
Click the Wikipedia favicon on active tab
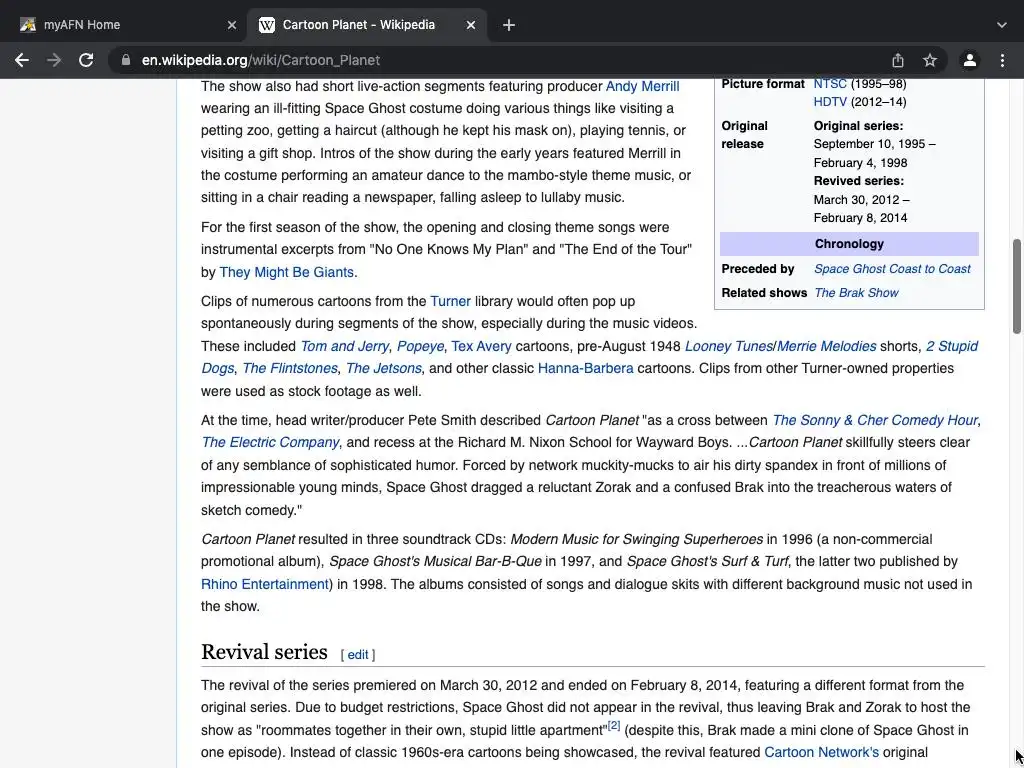[x=266, y=25]
